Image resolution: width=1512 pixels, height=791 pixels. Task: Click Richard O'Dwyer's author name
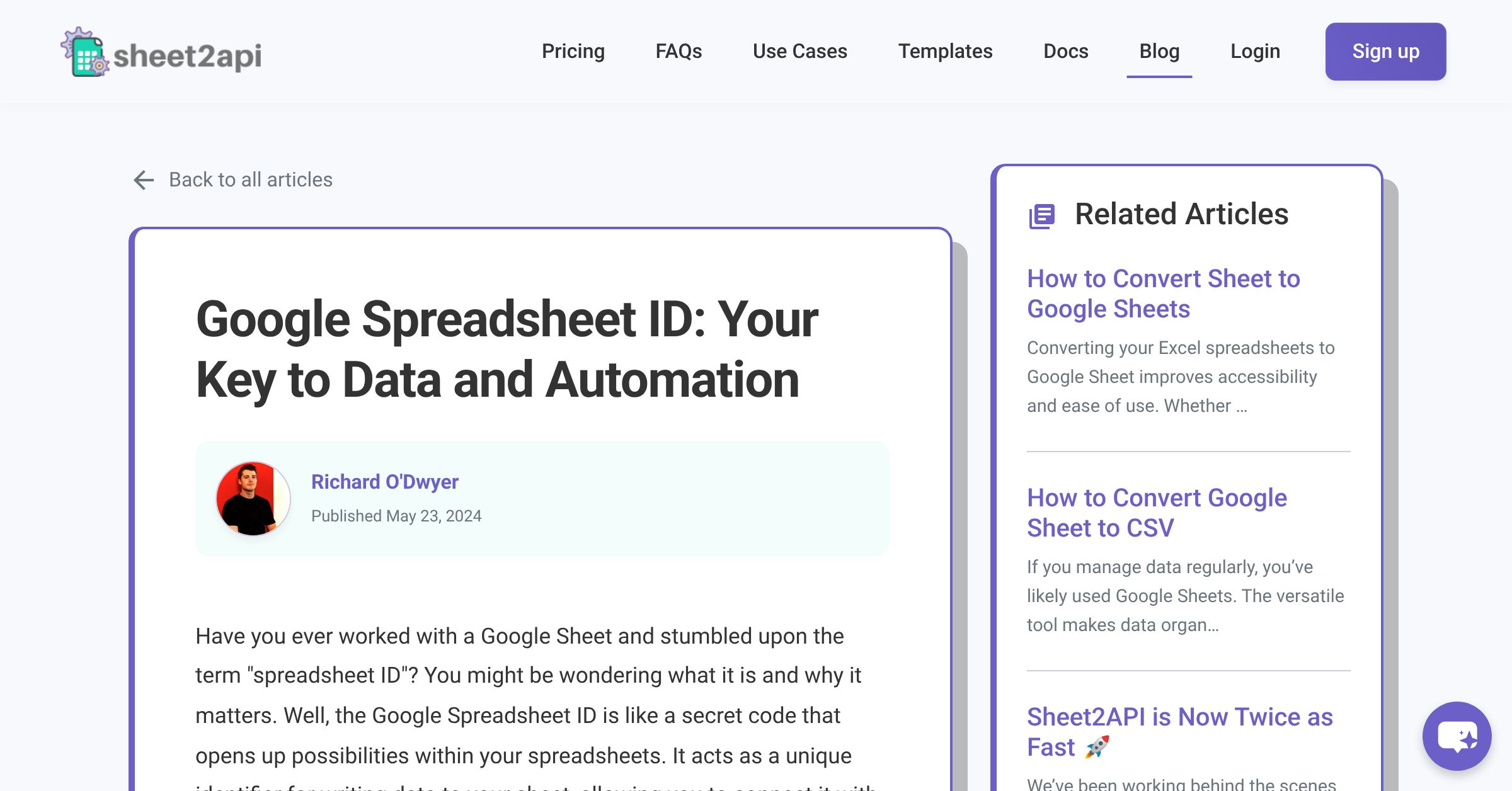point(386,482)
